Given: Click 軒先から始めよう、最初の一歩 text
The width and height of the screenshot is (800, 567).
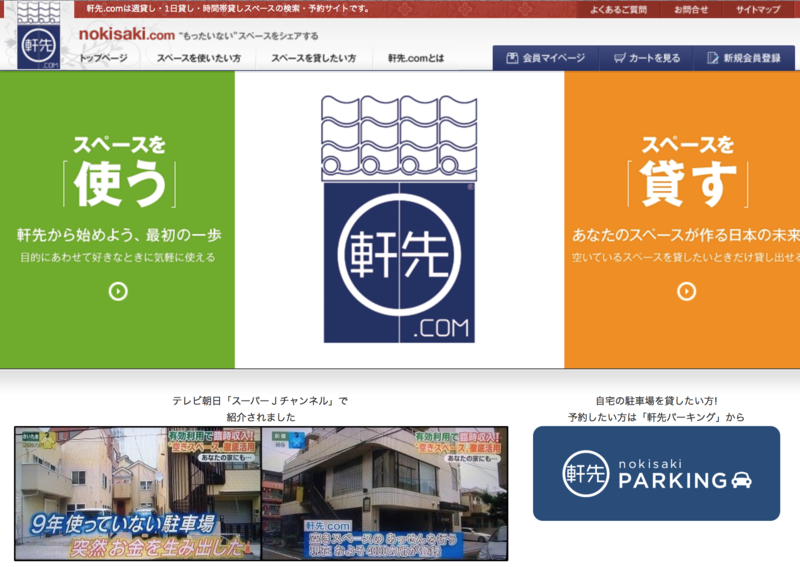Looking at the screenshot, I should (119, 235).
